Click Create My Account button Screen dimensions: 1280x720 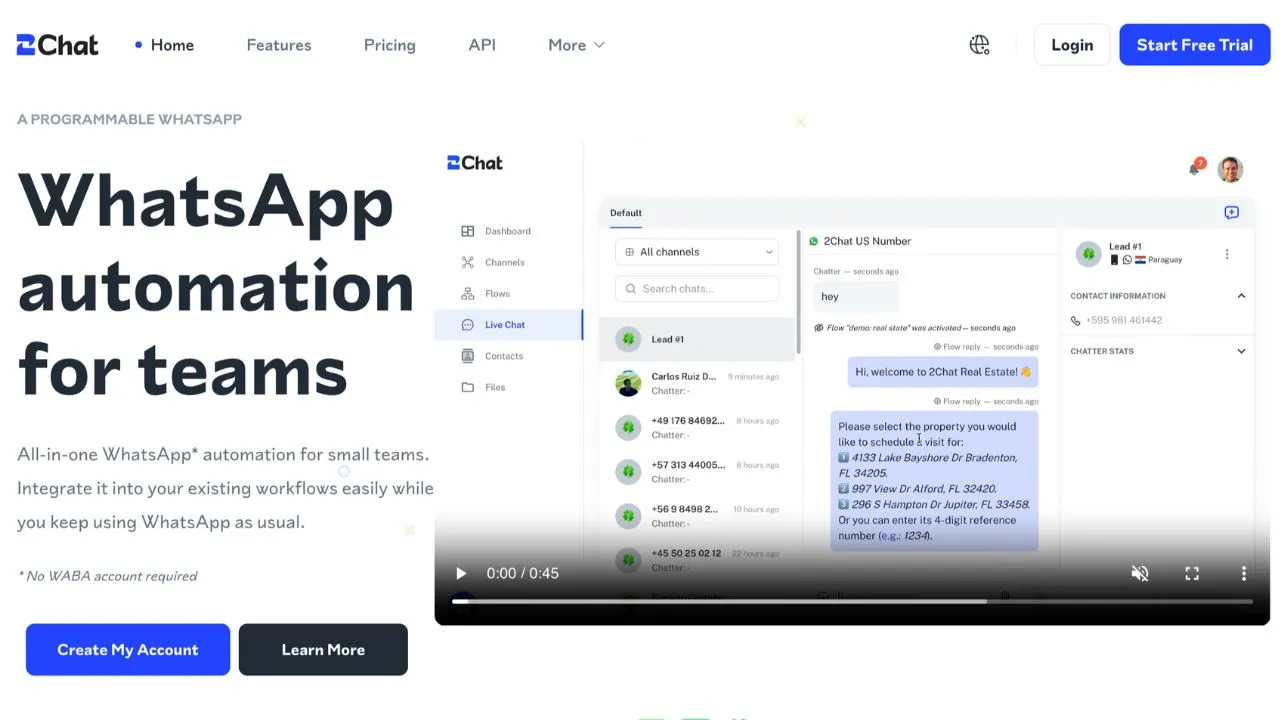[128, 650]
